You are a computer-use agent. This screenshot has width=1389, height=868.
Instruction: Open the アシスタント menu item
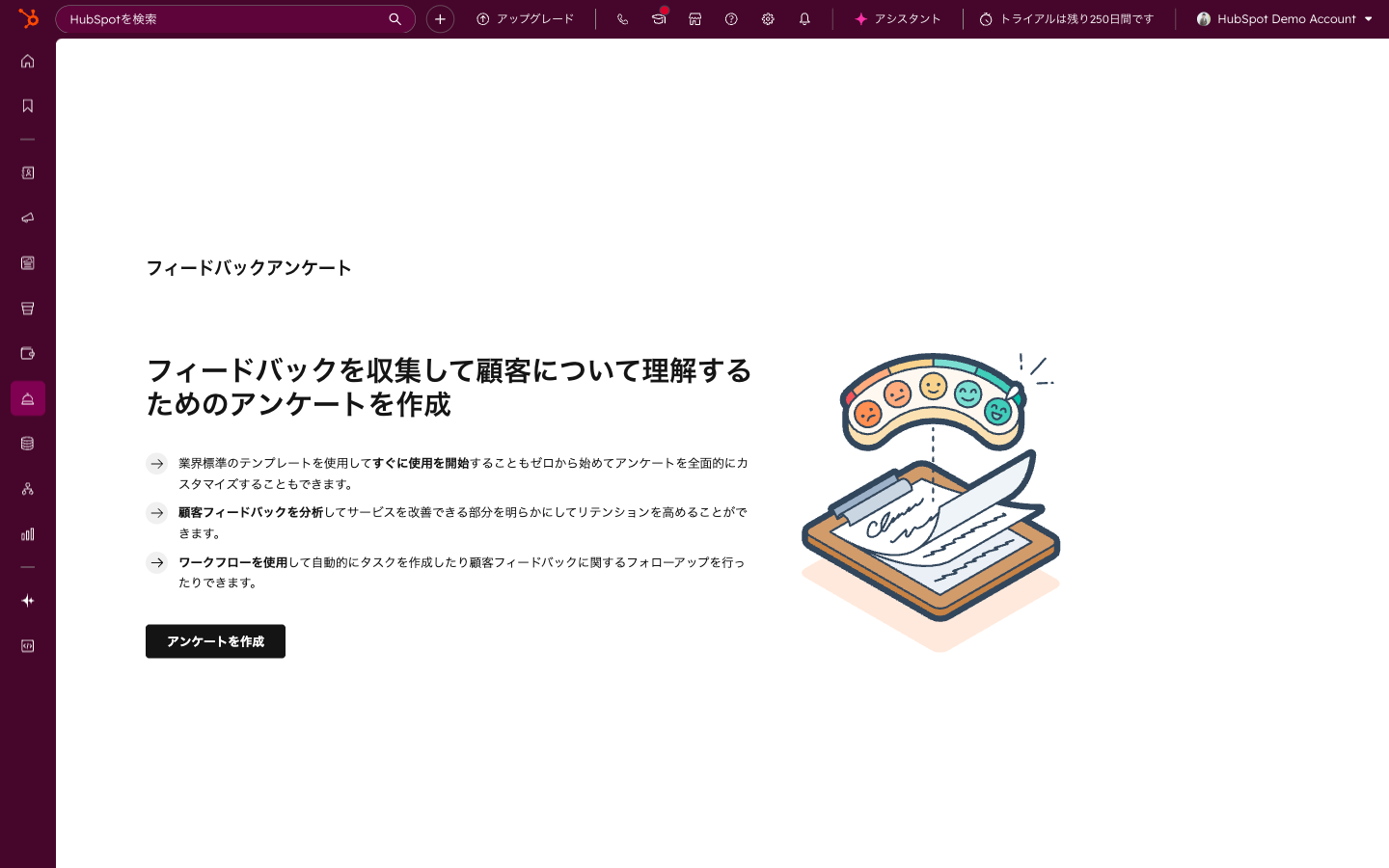pos(897,19)
